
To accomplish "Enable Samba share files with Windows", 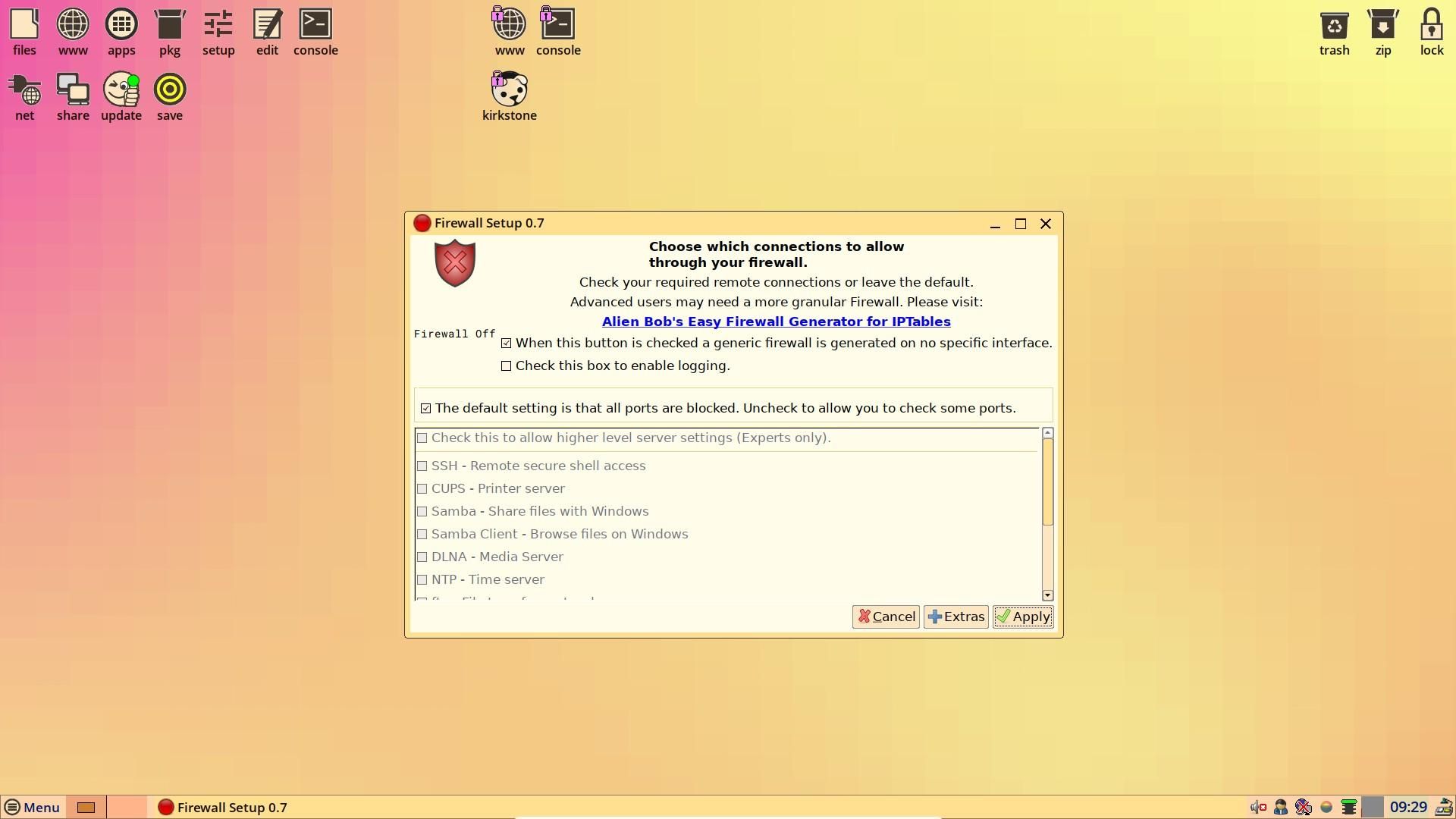I will click(422, 511).
